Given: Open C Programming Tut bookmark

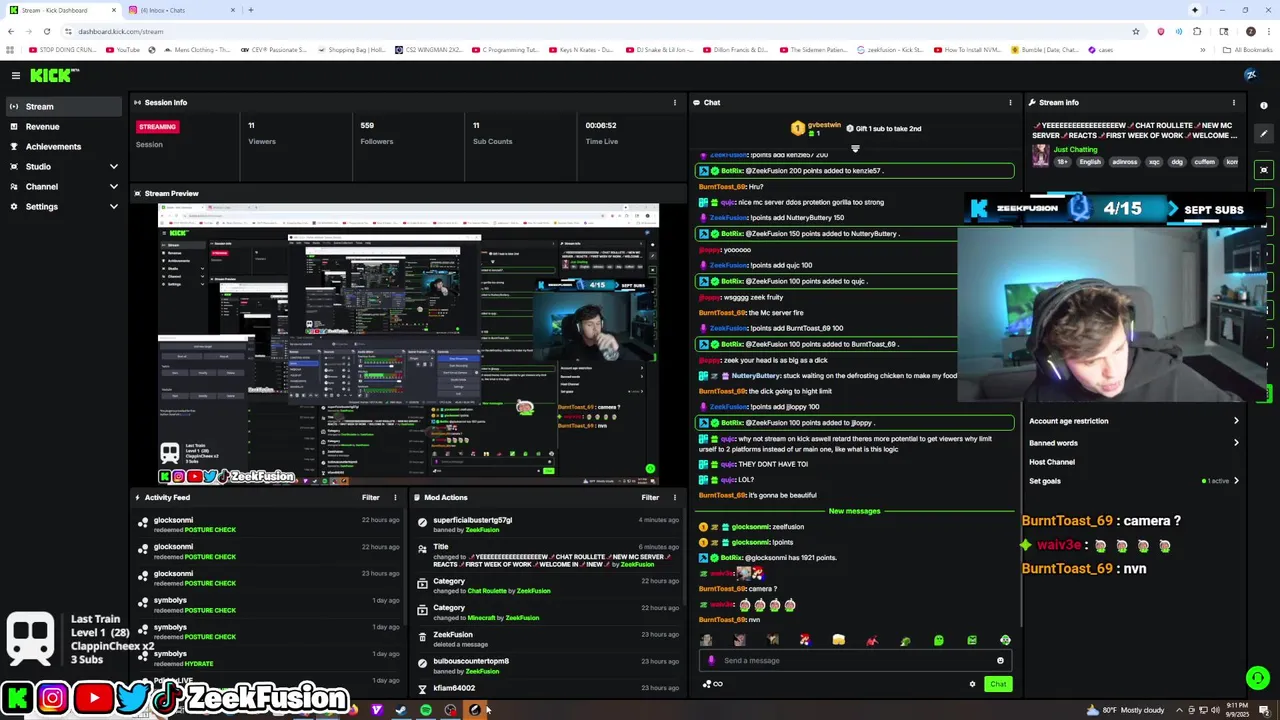Looking at the screenshot, I should point(505,50).
